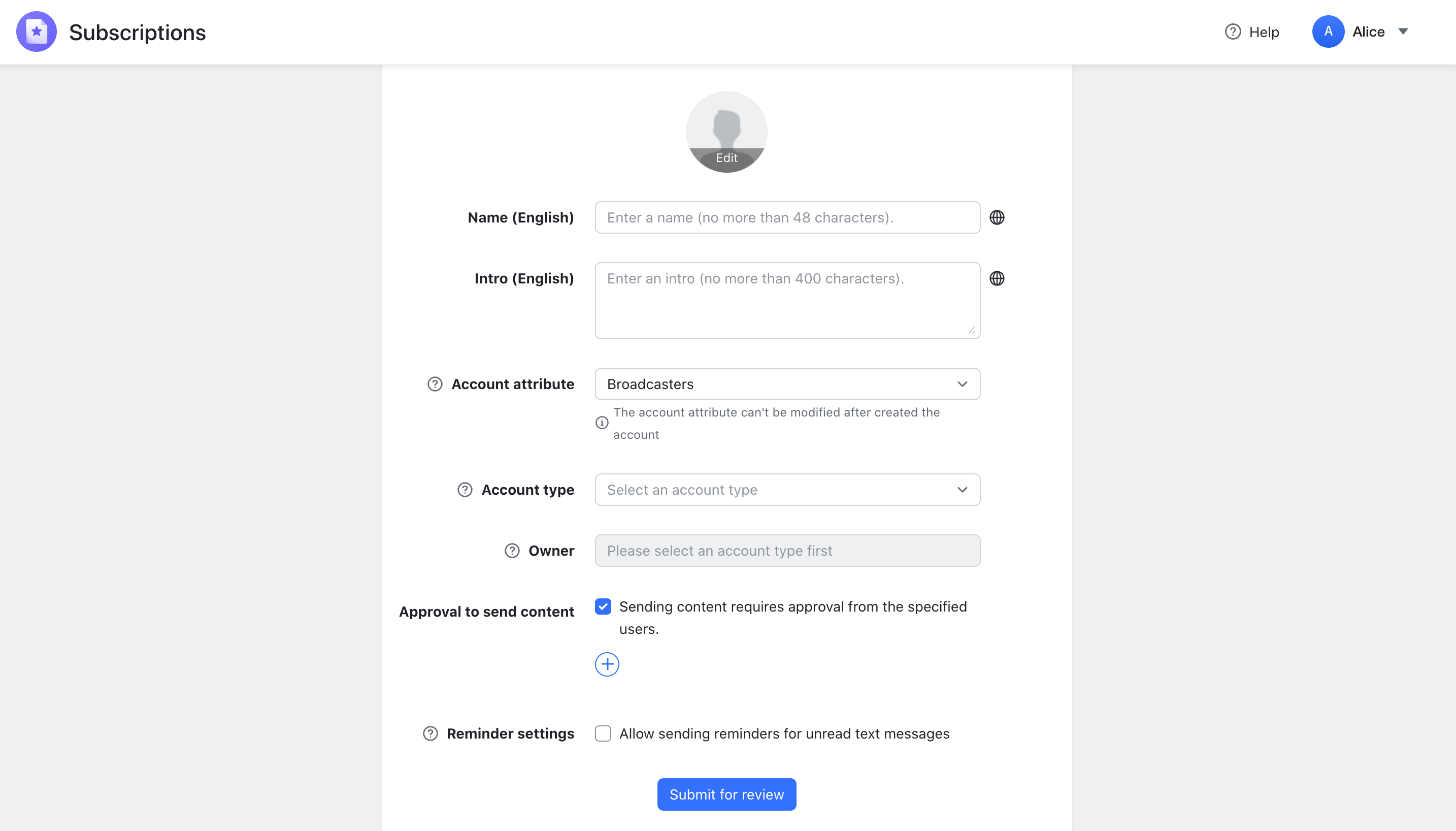Click the globe icon beside the Name field
1456x831 pixels.
[998, 217]
